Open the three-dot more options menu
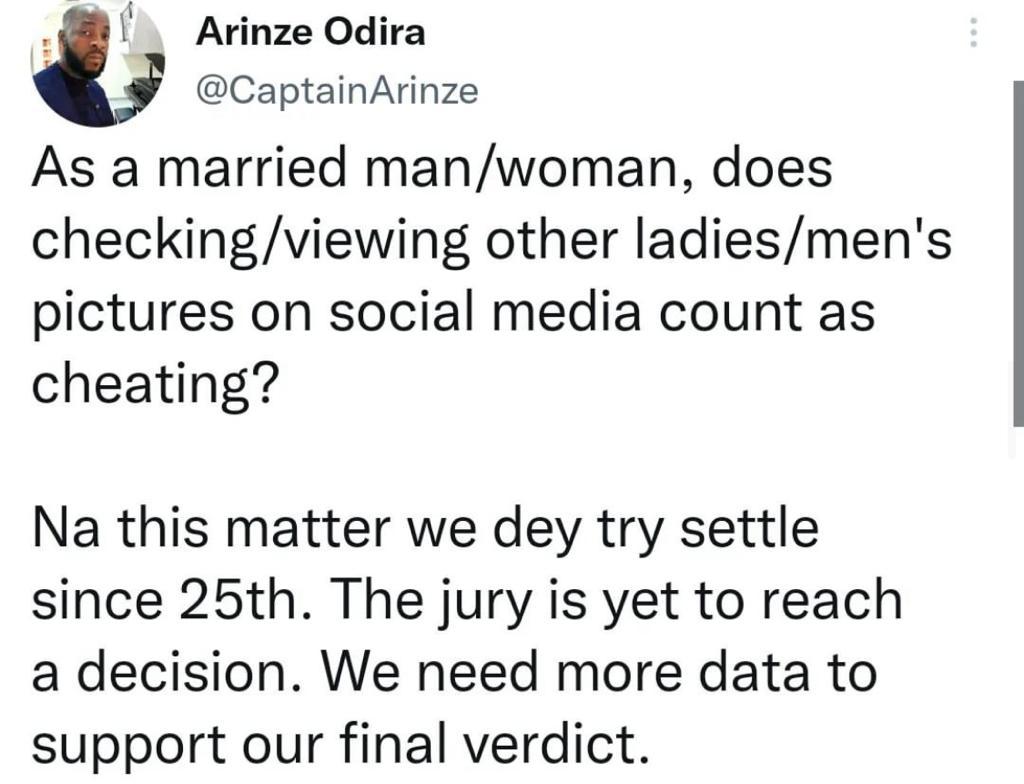This screenshot has height=784, width=1024. click(971, 35)
